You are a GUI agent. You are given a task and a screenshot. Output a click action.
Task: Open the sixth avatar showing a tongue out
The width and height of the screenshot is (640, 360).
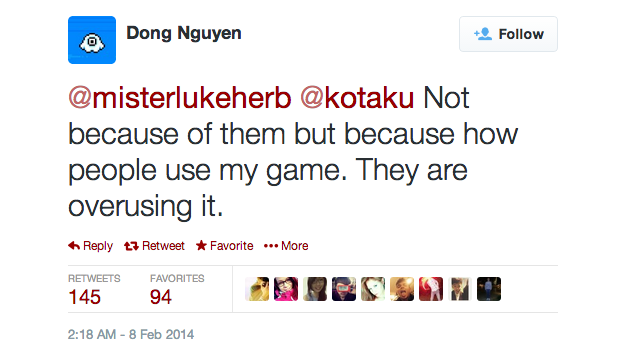(402, 289)
